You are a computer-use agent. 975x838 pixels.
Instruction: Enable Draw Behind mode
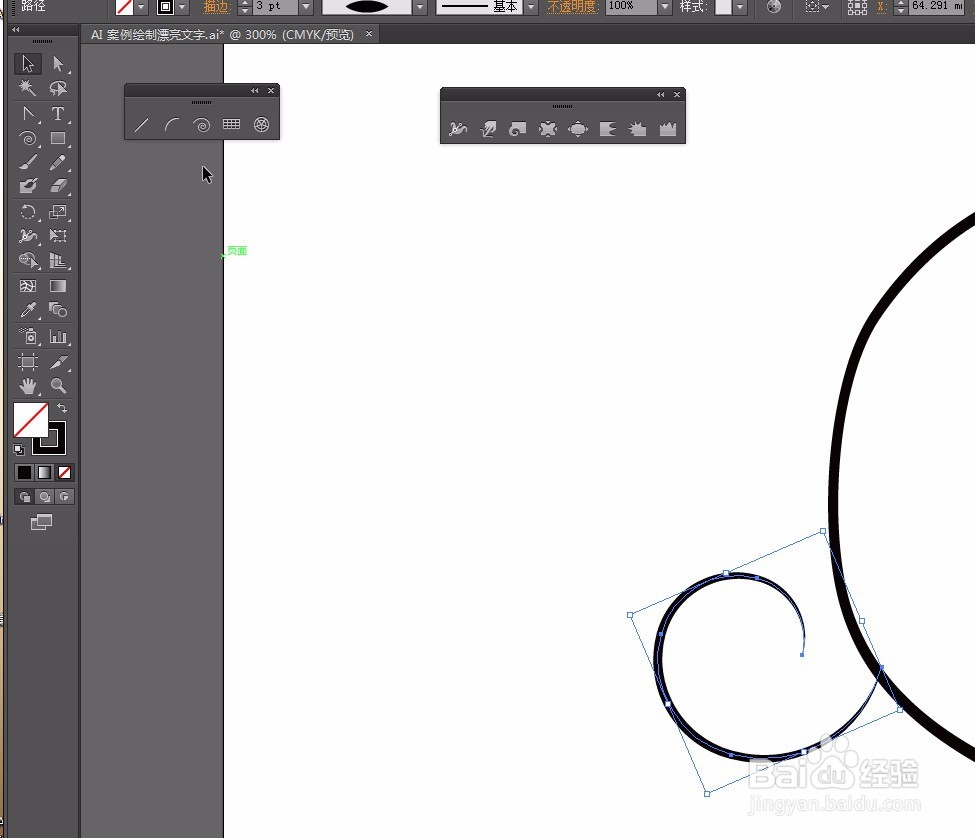pos(44,497)
